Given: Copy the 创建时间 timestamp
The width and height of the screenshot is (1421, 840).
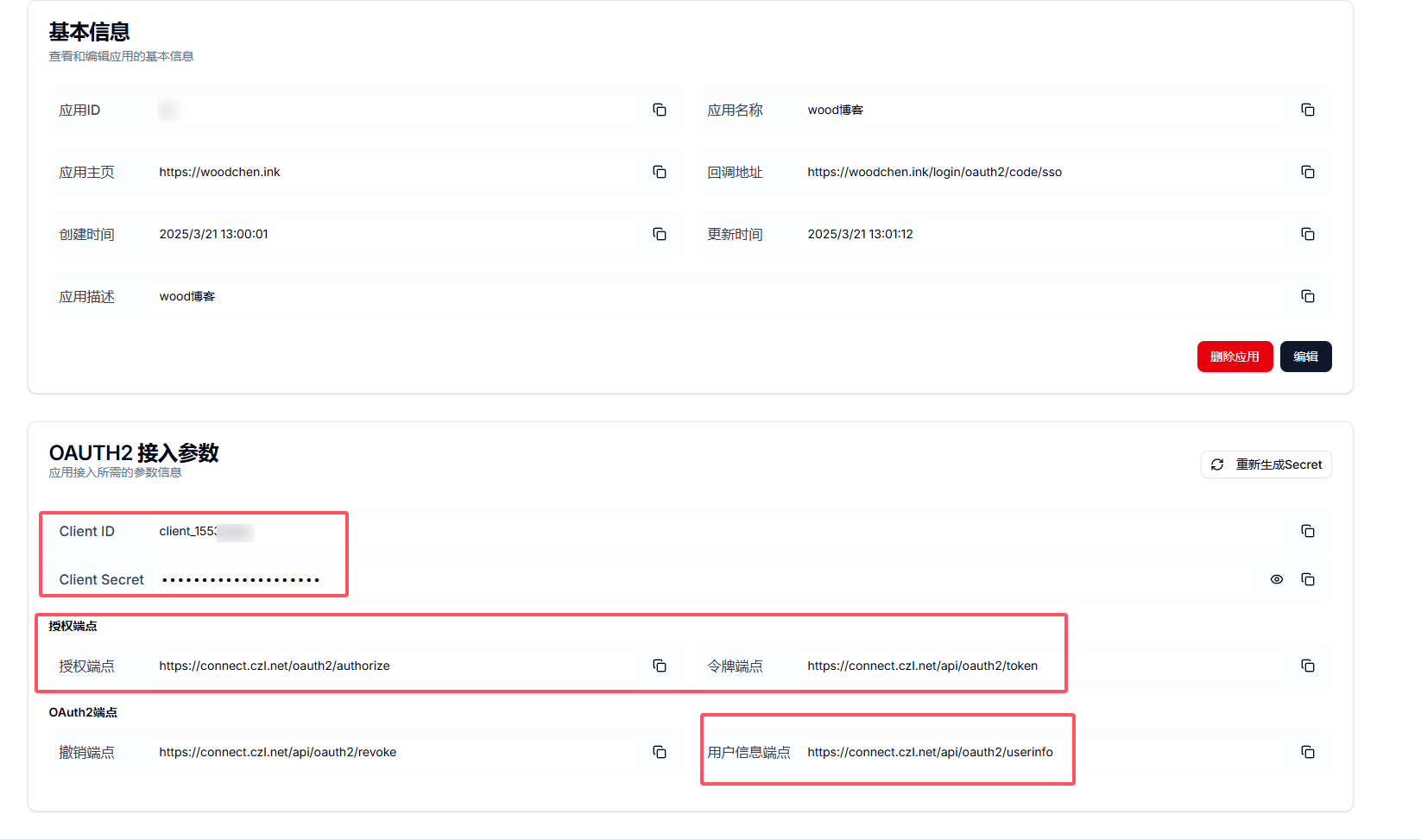Looking at the screenshot, I should tap(660, 234).
